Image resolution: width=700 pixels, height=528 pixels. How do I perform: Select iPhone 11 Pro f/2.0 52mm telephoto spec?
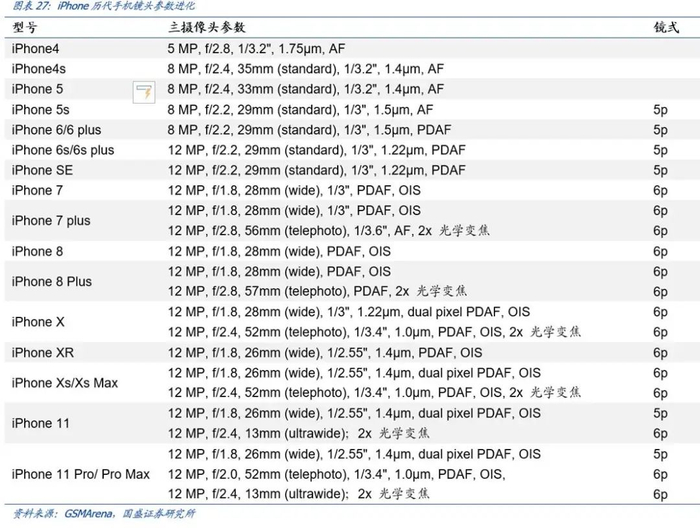[x=337, y=474]
